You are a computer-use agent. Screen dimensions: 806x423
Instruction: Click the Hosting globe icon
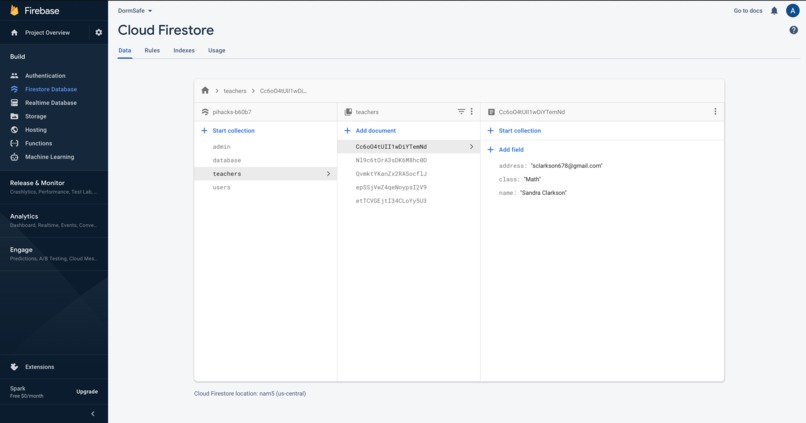[x=14, y=130]
